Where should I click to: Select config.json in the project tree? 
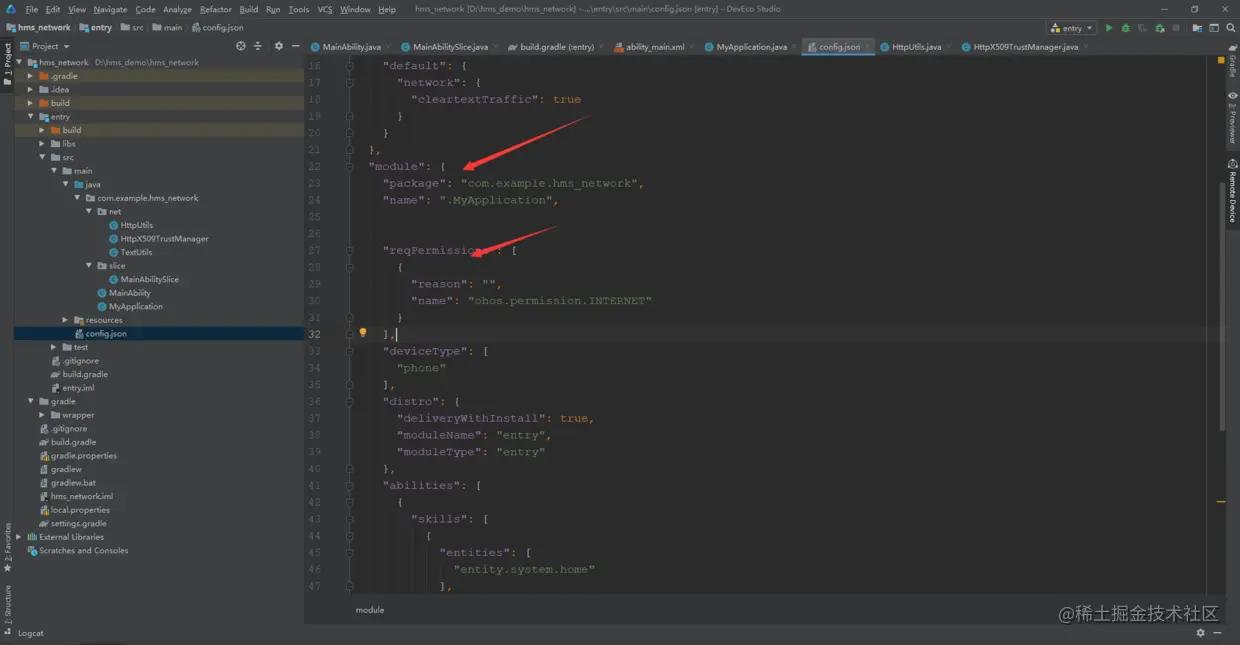coord(106,333)
